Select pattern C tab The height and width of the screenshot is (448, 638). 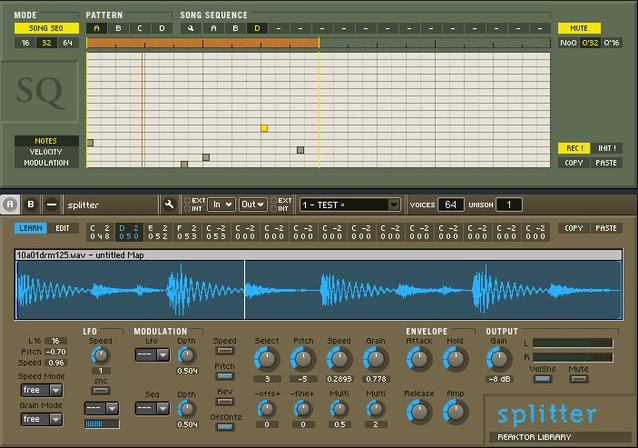tap(140, 28)
